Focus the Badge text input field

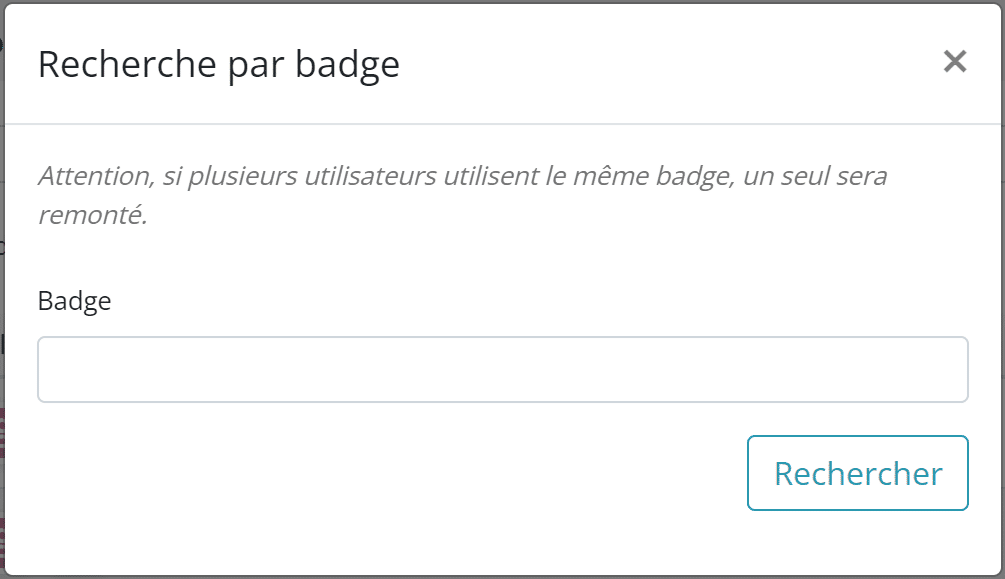(x=502, y=369)
